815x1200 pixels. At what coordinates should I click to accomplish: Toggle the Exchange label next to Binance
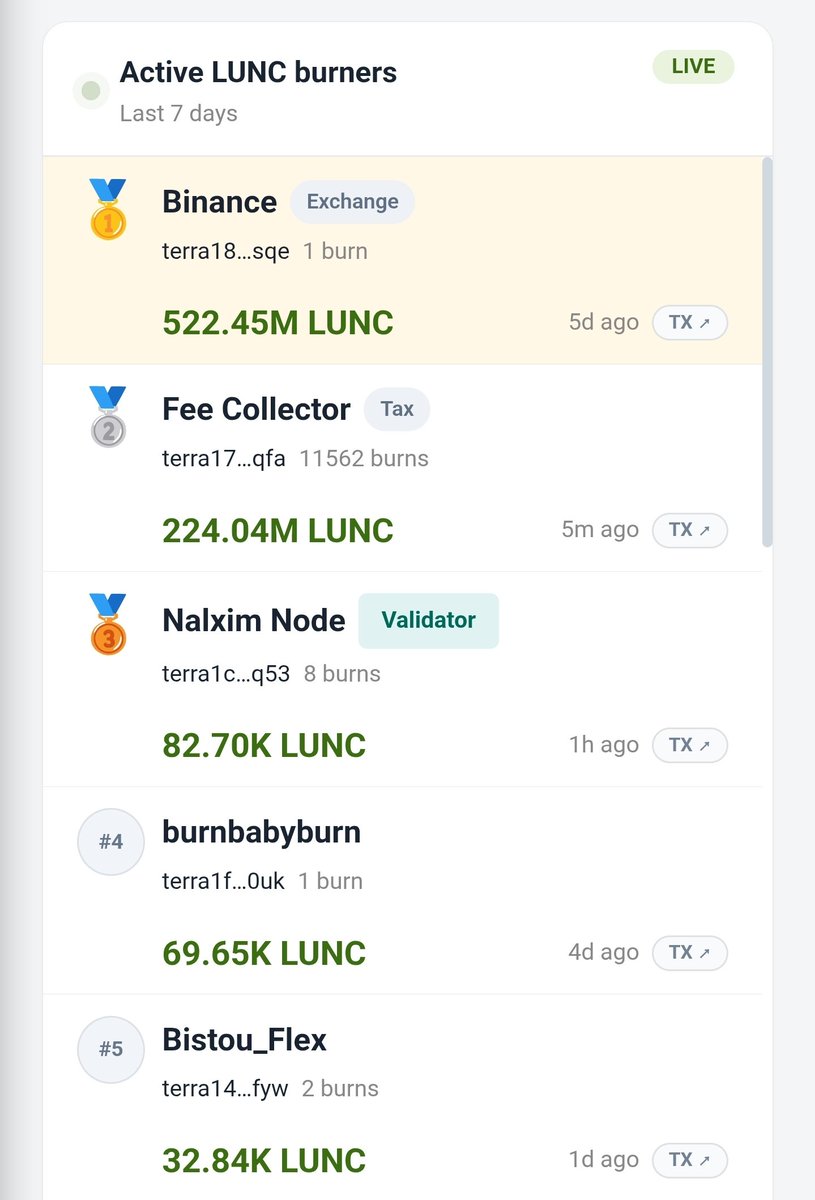352,202
